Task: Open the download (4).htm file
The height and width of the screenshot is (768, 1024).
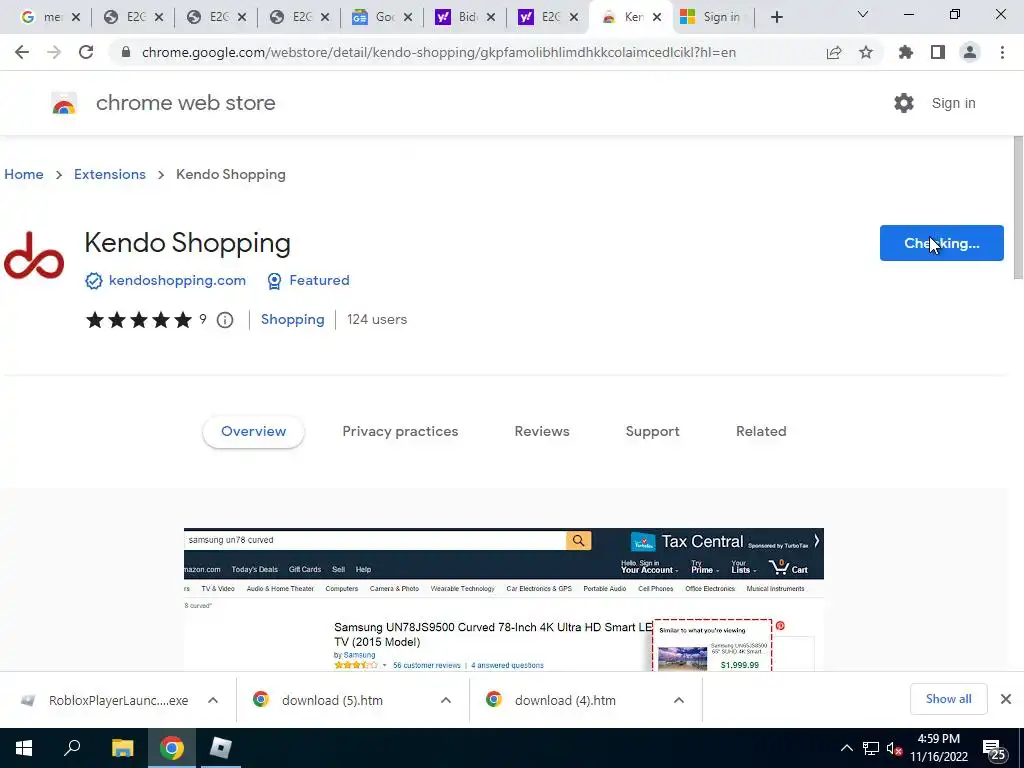Action: point(566,700)
